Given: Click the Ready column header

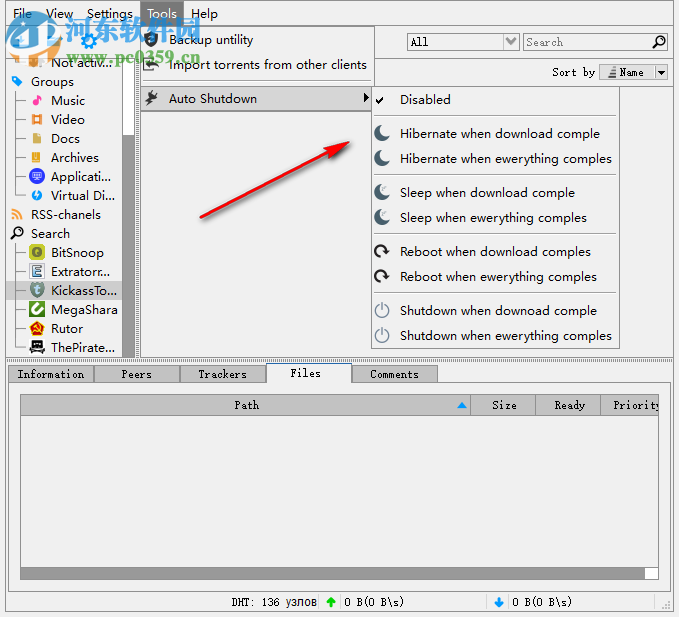Looking at the screenshot, I should click(569, 405).
